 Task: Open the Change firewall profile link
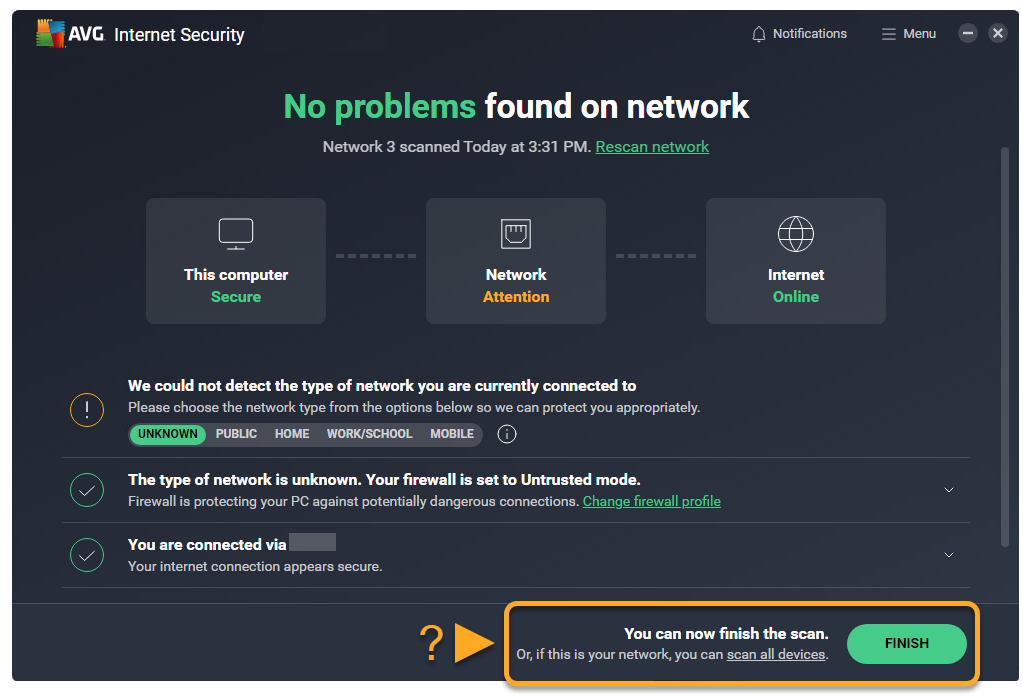[651, 501]
